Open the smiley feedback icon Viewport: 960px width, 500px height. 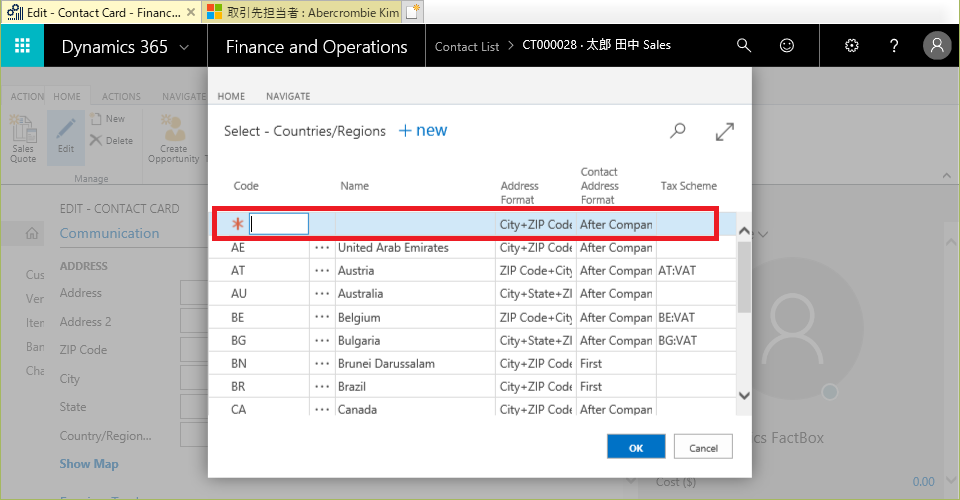[x=788, y=46]
